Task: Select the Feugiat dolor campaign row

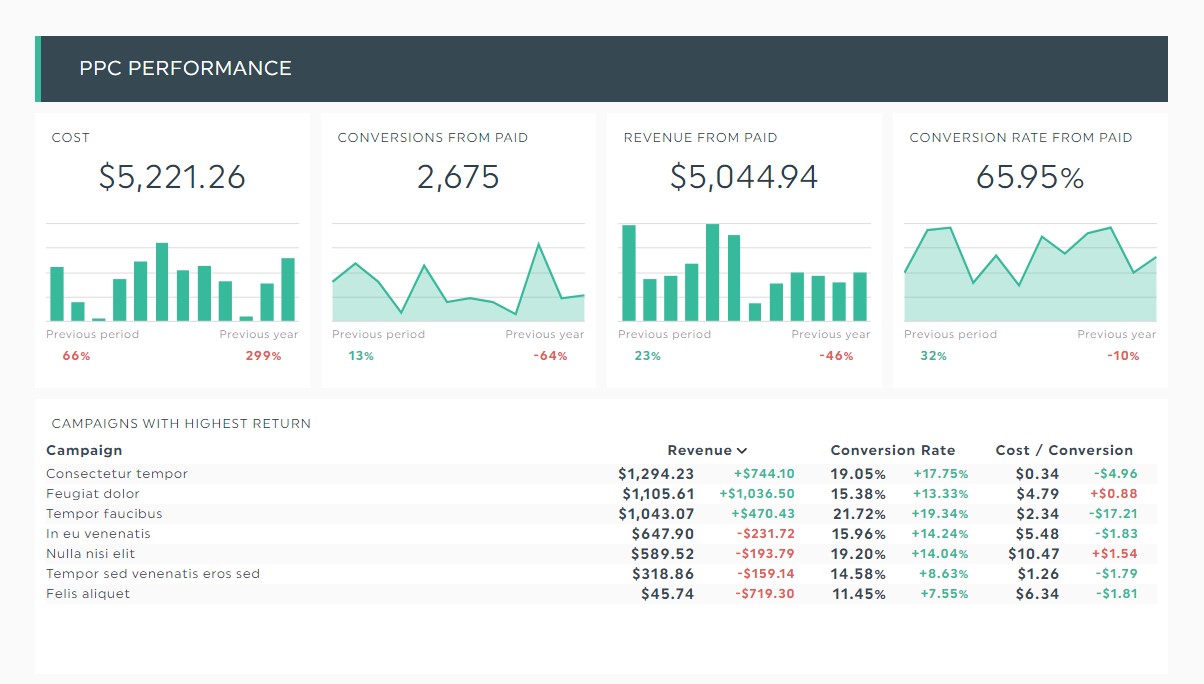Action: (x=601, y=494)
